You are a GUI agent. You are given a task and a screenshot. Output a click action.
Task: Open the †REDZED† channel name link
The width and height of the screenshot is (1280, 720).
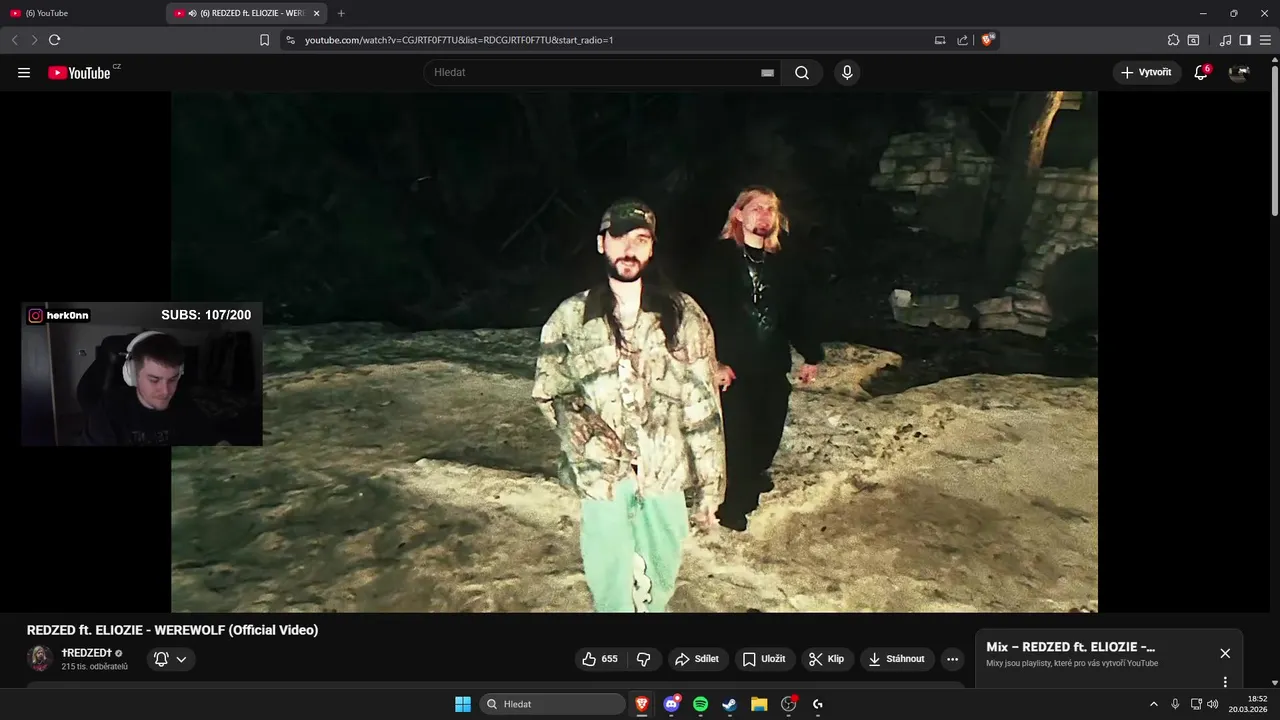coord(87,652)
